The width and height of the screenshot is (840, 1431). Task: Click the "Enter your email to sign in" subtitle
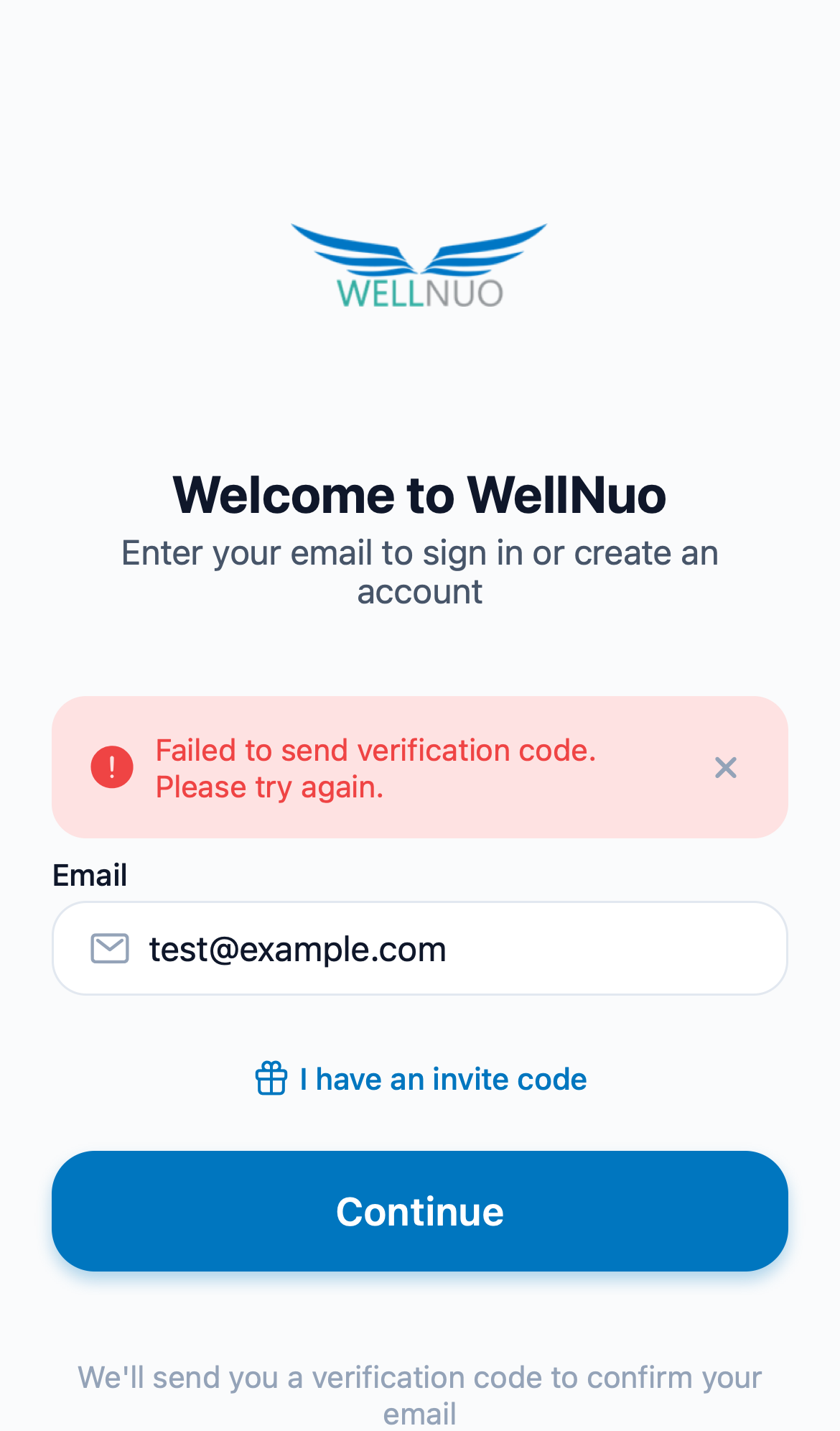tap(419, 554)
